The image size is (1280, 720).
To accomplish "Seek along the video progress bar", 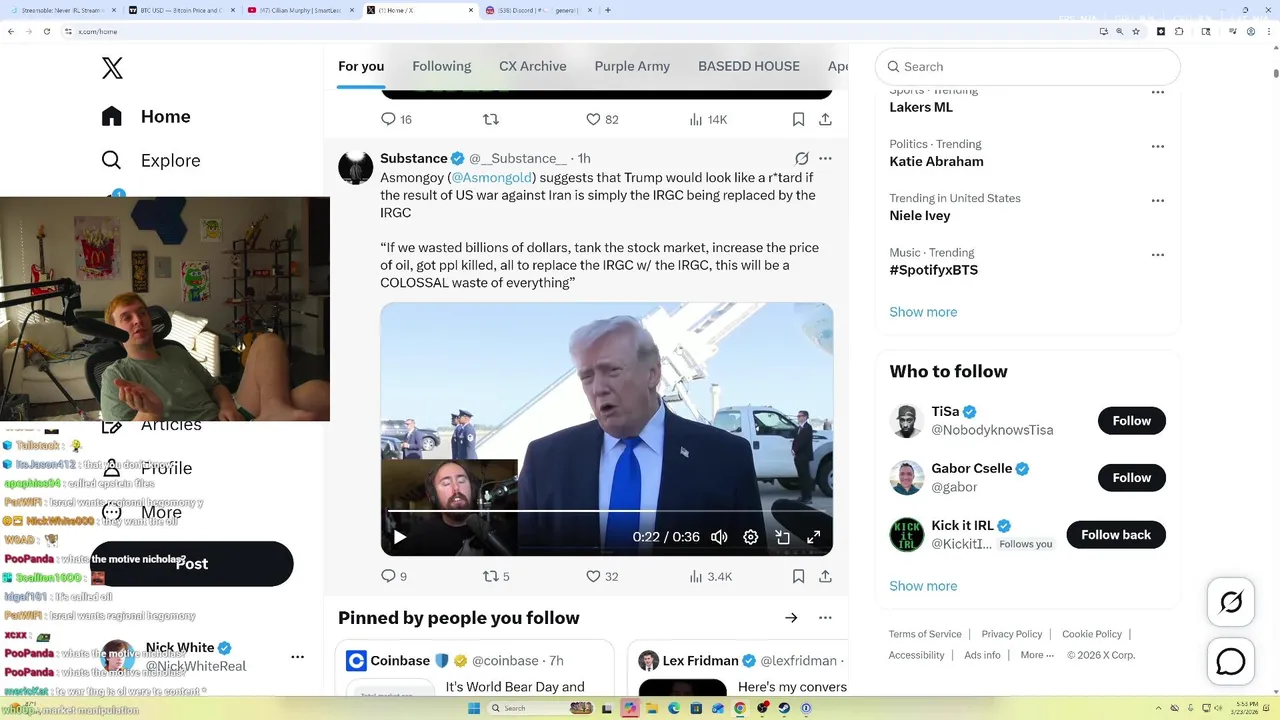I will 606,511.
